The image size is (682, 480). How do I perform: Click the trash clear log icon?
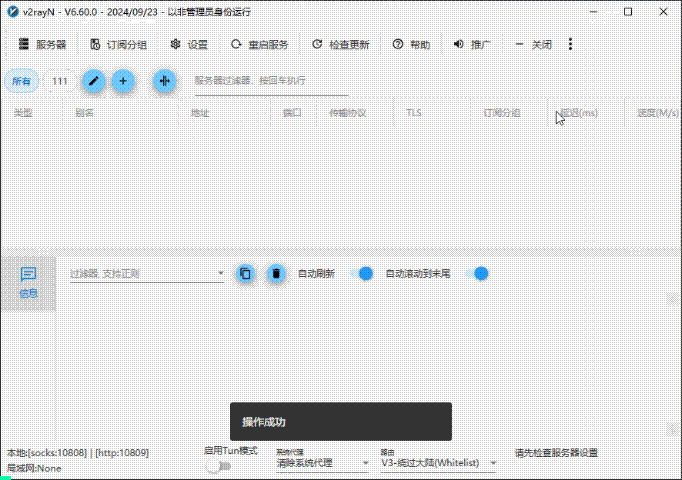tap(276, 273)
